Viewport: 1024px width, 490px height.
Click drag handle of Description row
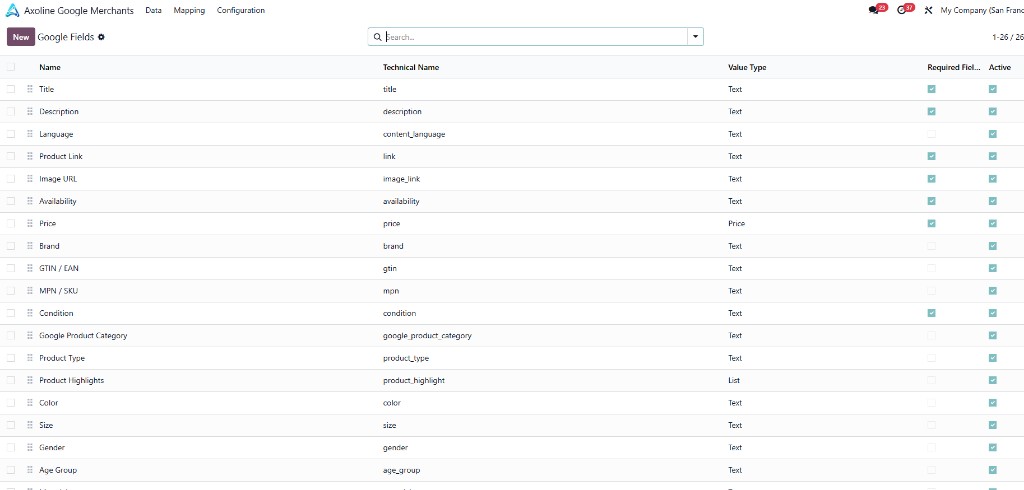[30, 112]
